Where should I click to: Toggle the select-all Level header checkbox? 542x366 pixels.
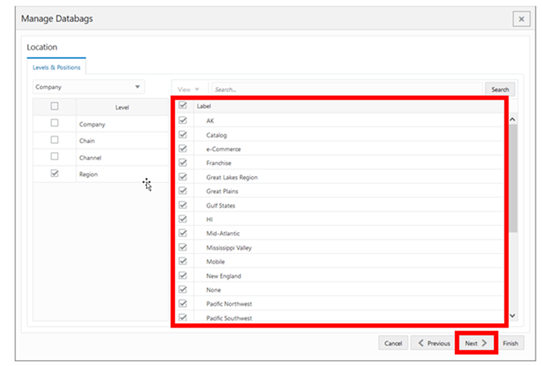[55, 106]
